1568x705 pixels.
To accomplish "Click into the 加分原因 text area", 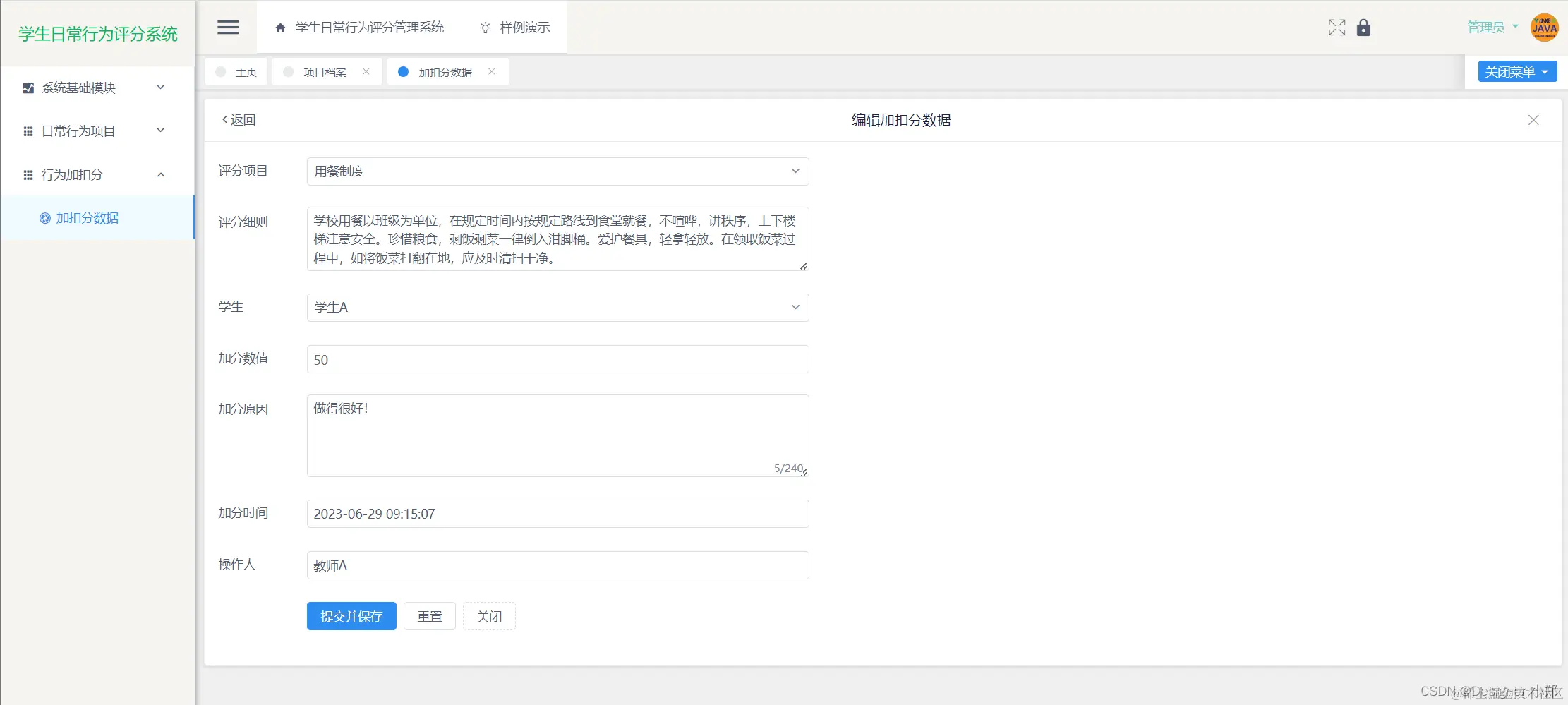I will coord(557,435).
